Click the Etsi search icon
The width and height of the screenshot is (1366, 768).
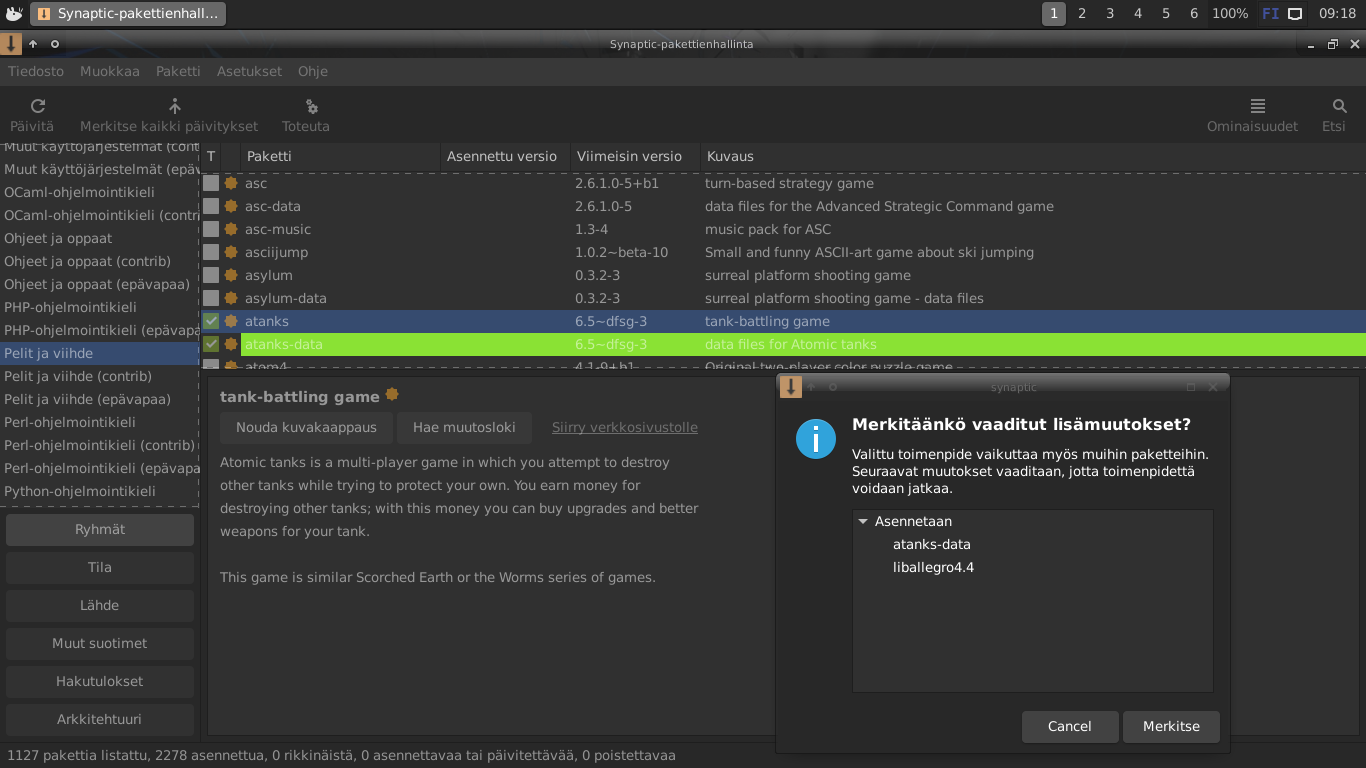pyautogui.click(x=1340, y=106)
